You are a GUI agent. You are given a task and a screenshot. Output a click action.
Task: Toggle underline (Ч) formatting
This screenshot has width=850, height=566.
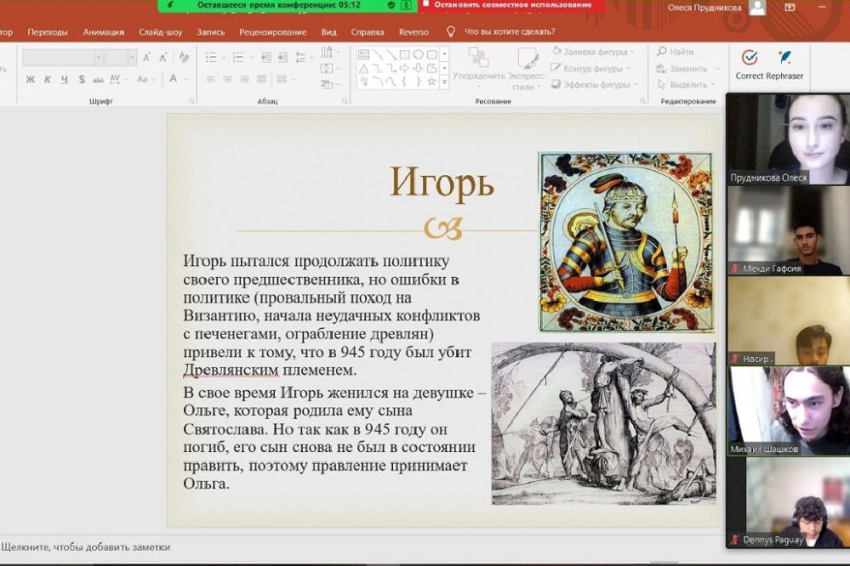64,80
